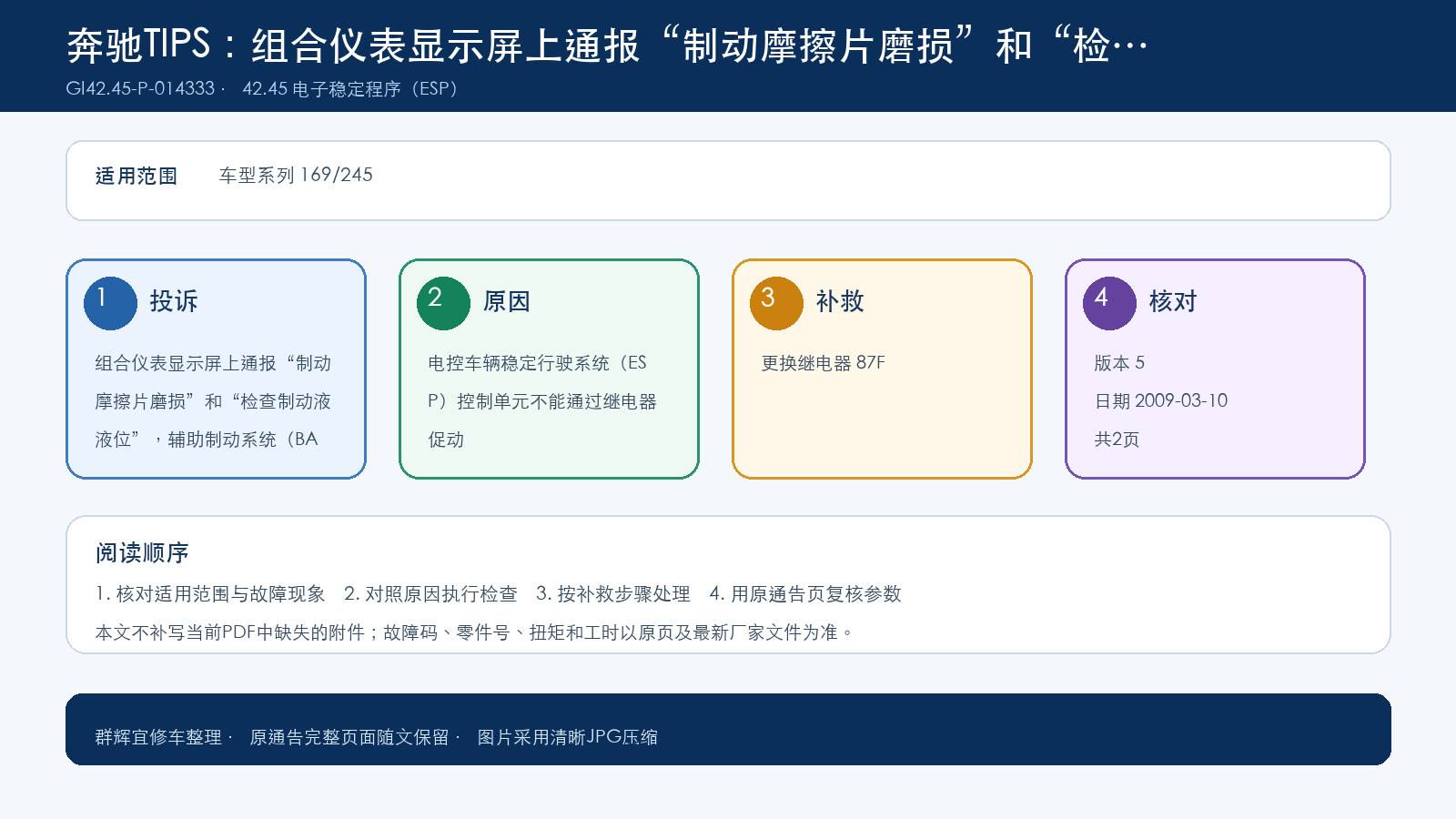The image size is (1456, 819).
Task: Click the purple number 4 circle
Action: point(1109,303)
